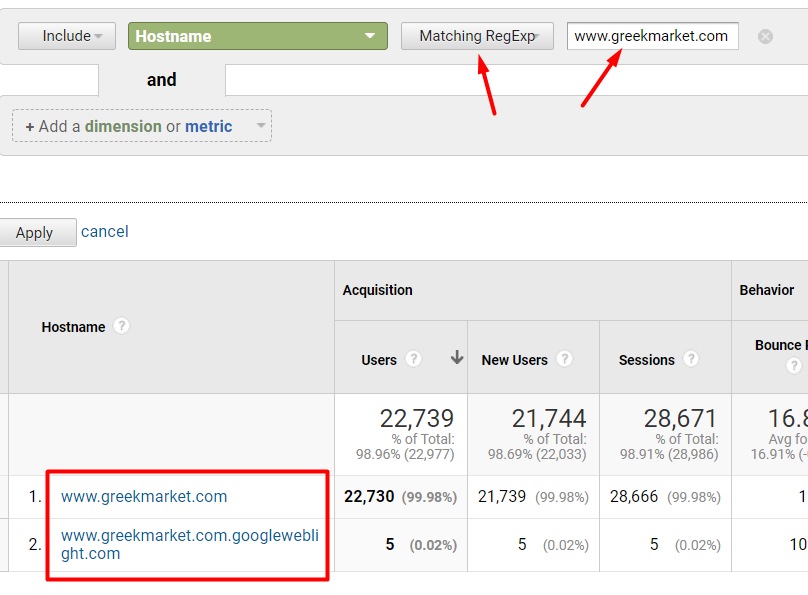Remove the Hostname filter with the X icon
Viewport: 808px width, 595px height.
(765, 37)
